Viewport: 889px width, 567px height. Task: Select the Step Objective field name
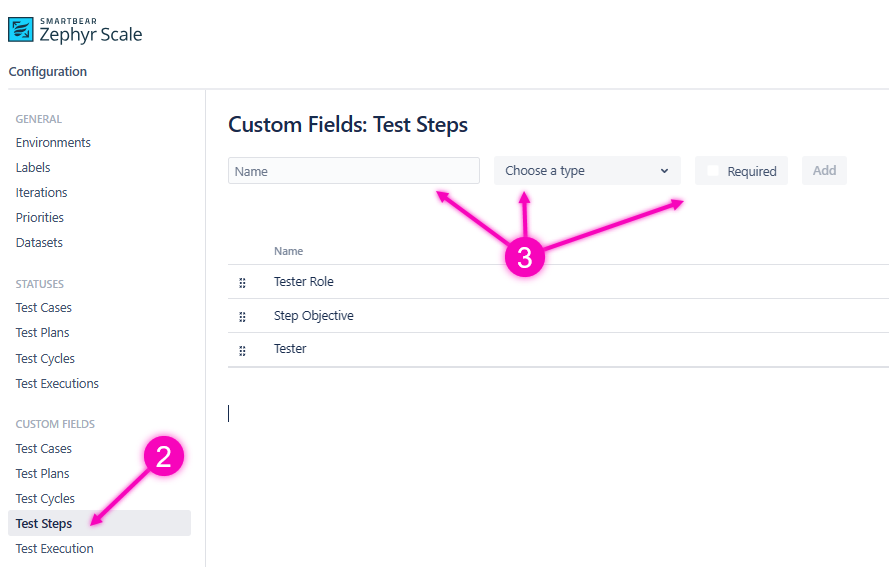[x=314, y=316]
